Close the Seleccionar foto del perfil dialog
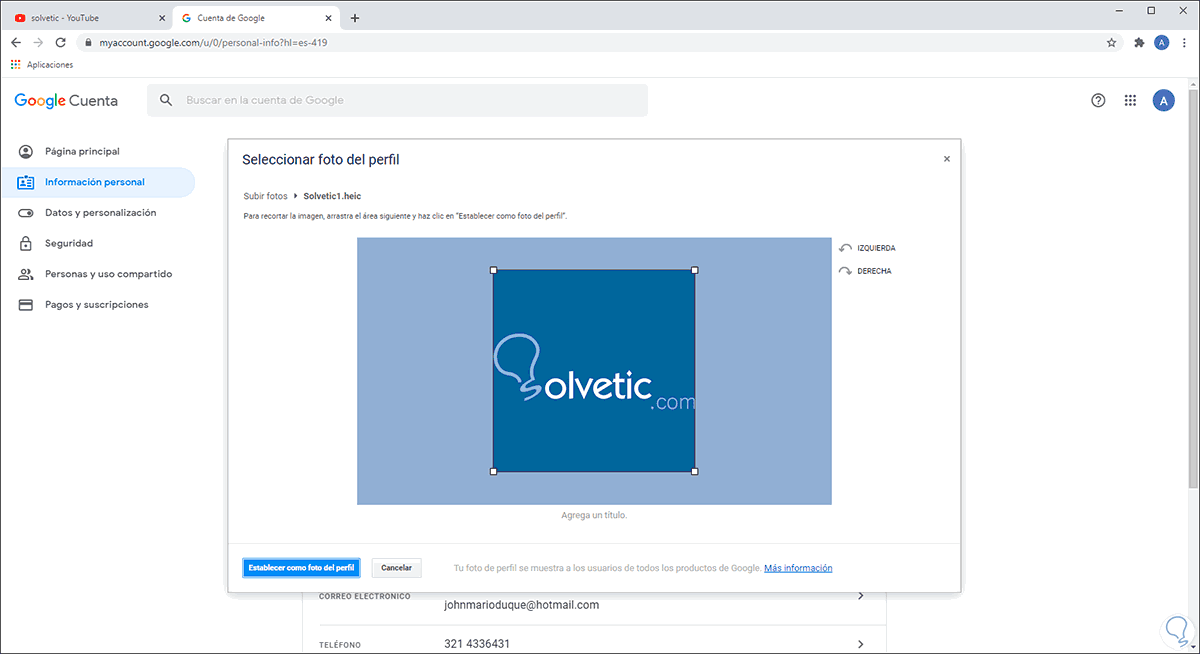1200x654 pixels. [947, 159]
